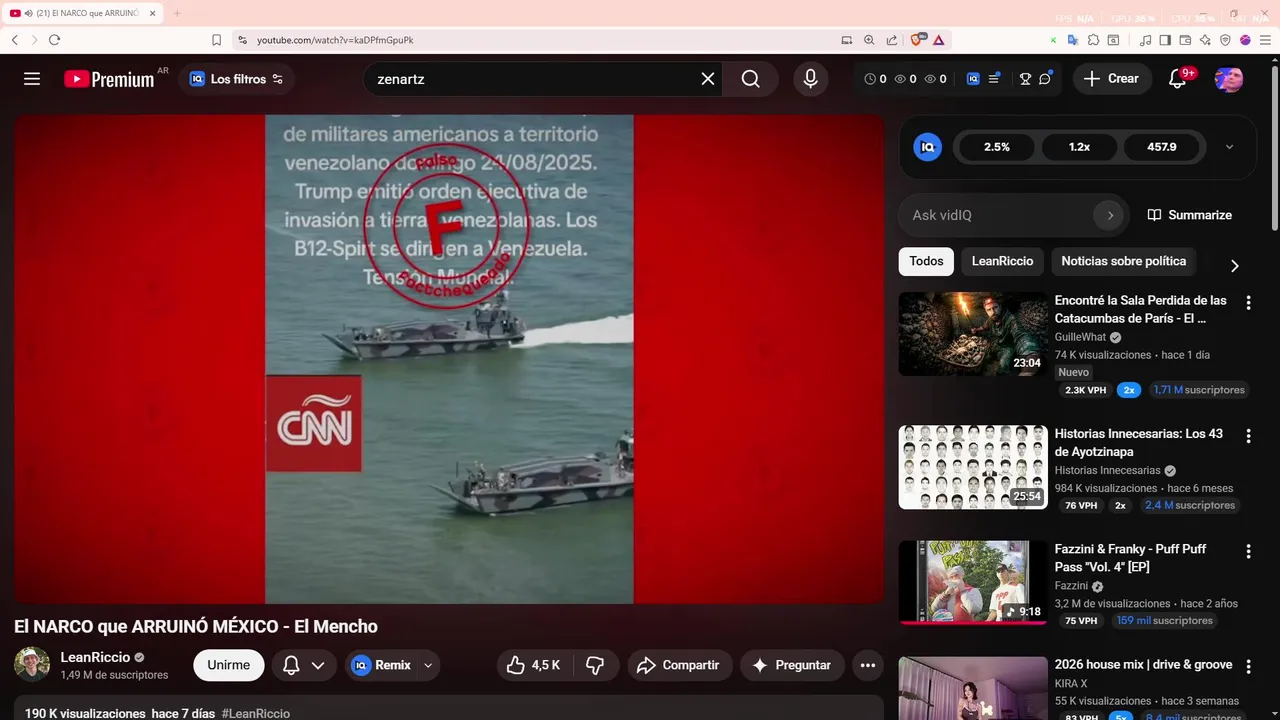Reload the page with the refresh icon
Viewport: 1280px width, 720px height.
pos(54,40)
